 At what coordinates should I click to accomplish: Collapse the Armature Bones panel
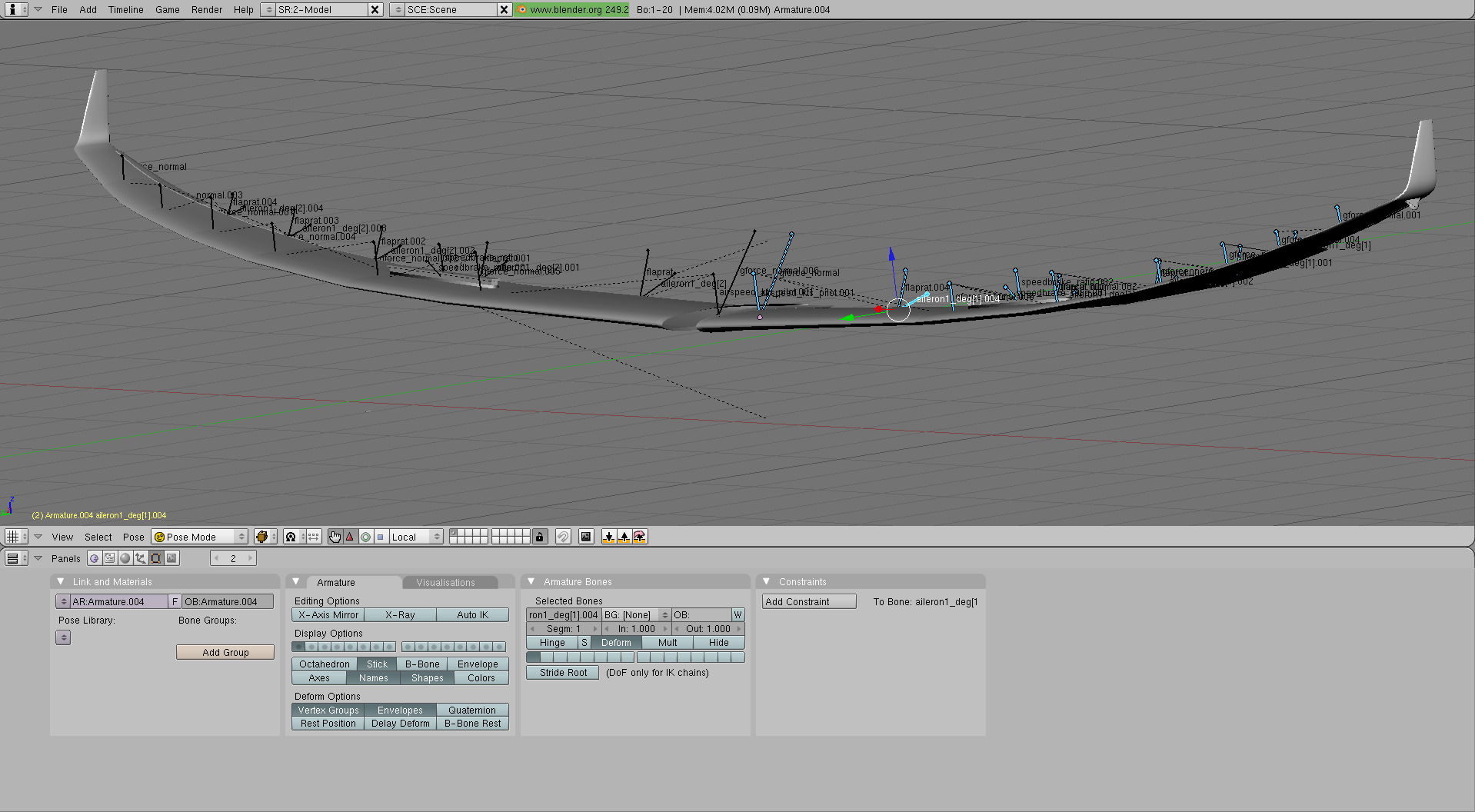(531, 582)
